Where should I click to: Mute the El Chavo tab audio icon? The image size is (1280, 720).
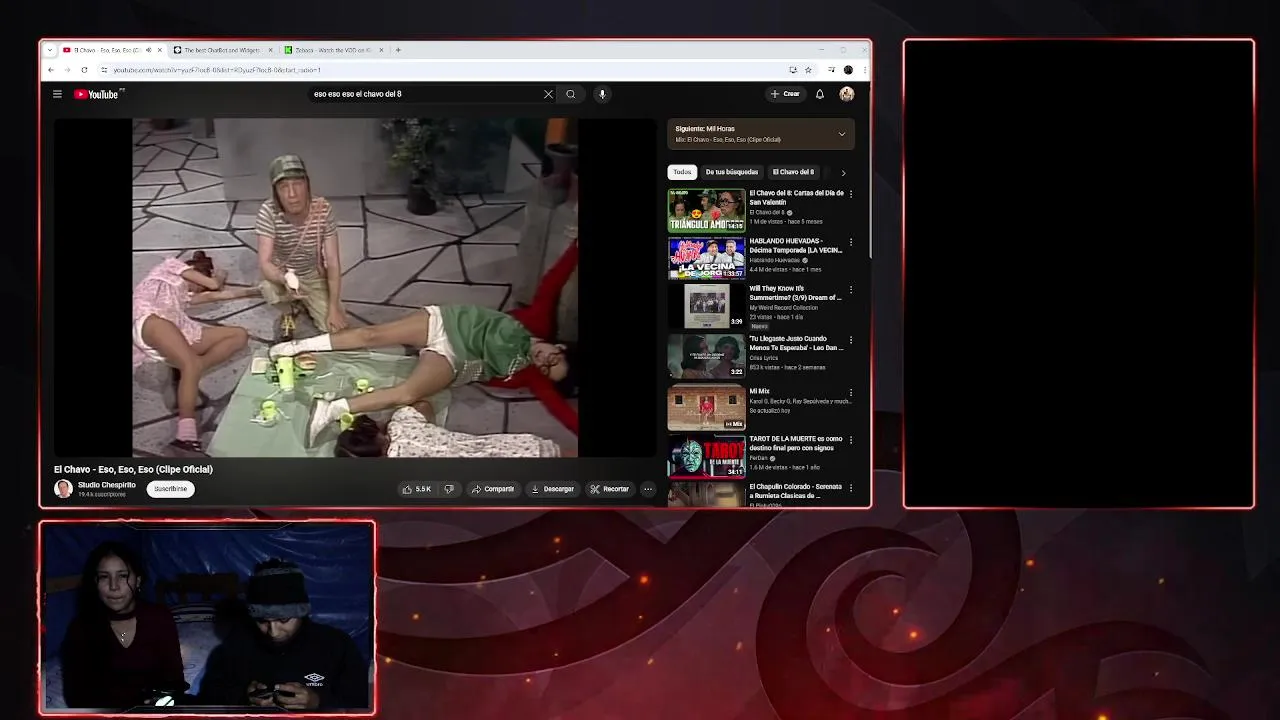tap(148, 50)
